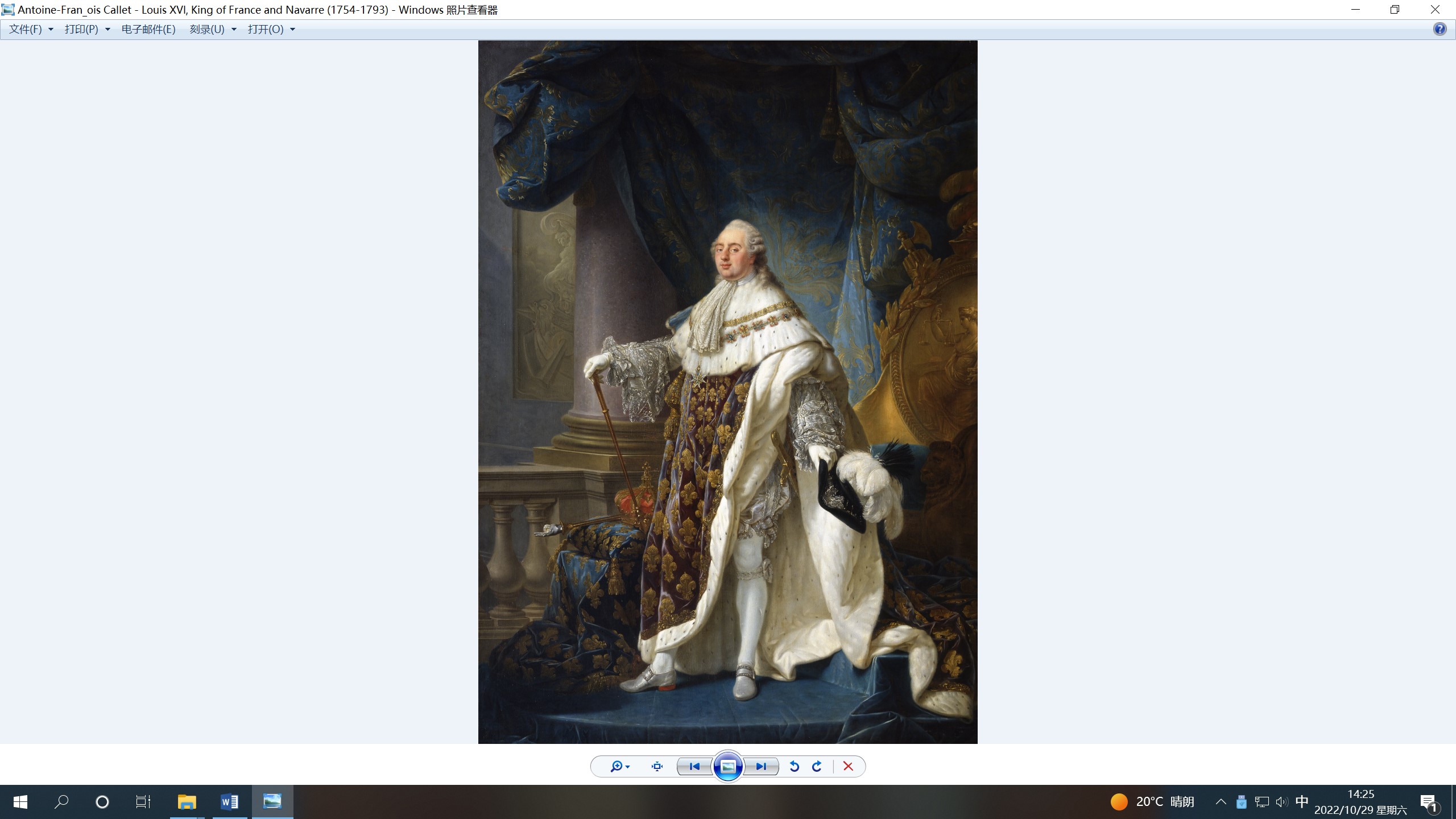The height and width of the screenshot is (819, 1456).
Task: Click the actual size fit icon
Action: pos(657,767)
